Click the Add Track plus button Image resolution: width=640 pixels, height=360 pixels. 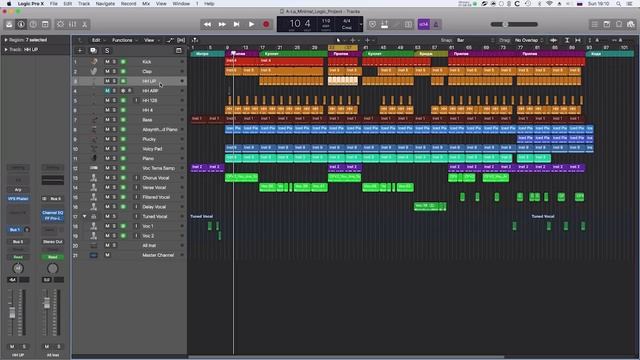click(x=80, y=51)
